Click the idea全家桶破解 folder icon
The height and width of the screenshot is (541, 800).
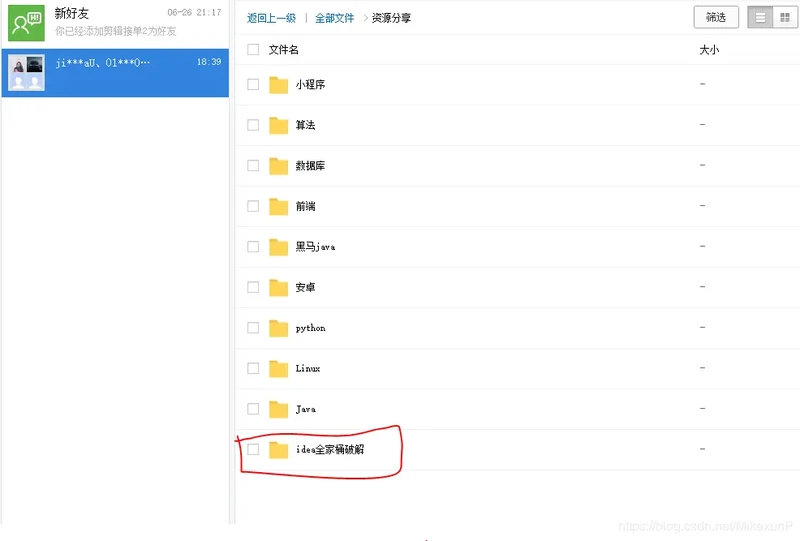[279, 450]
